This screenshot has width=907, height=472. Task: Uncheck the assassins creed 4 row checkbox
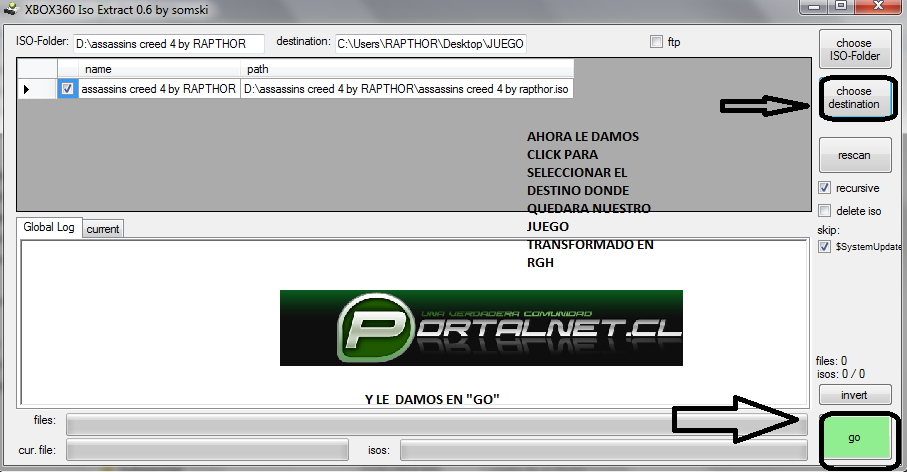click(x=68, y=89)
